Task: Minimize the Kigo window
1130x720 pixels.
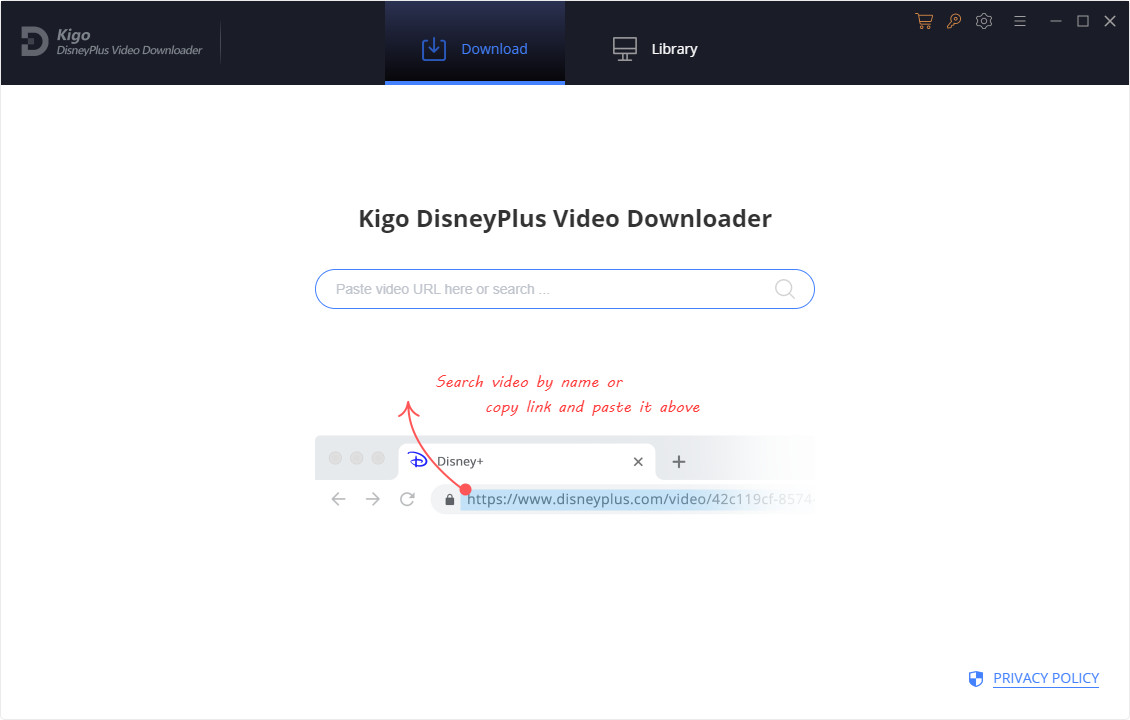Action: (1056, 21)
